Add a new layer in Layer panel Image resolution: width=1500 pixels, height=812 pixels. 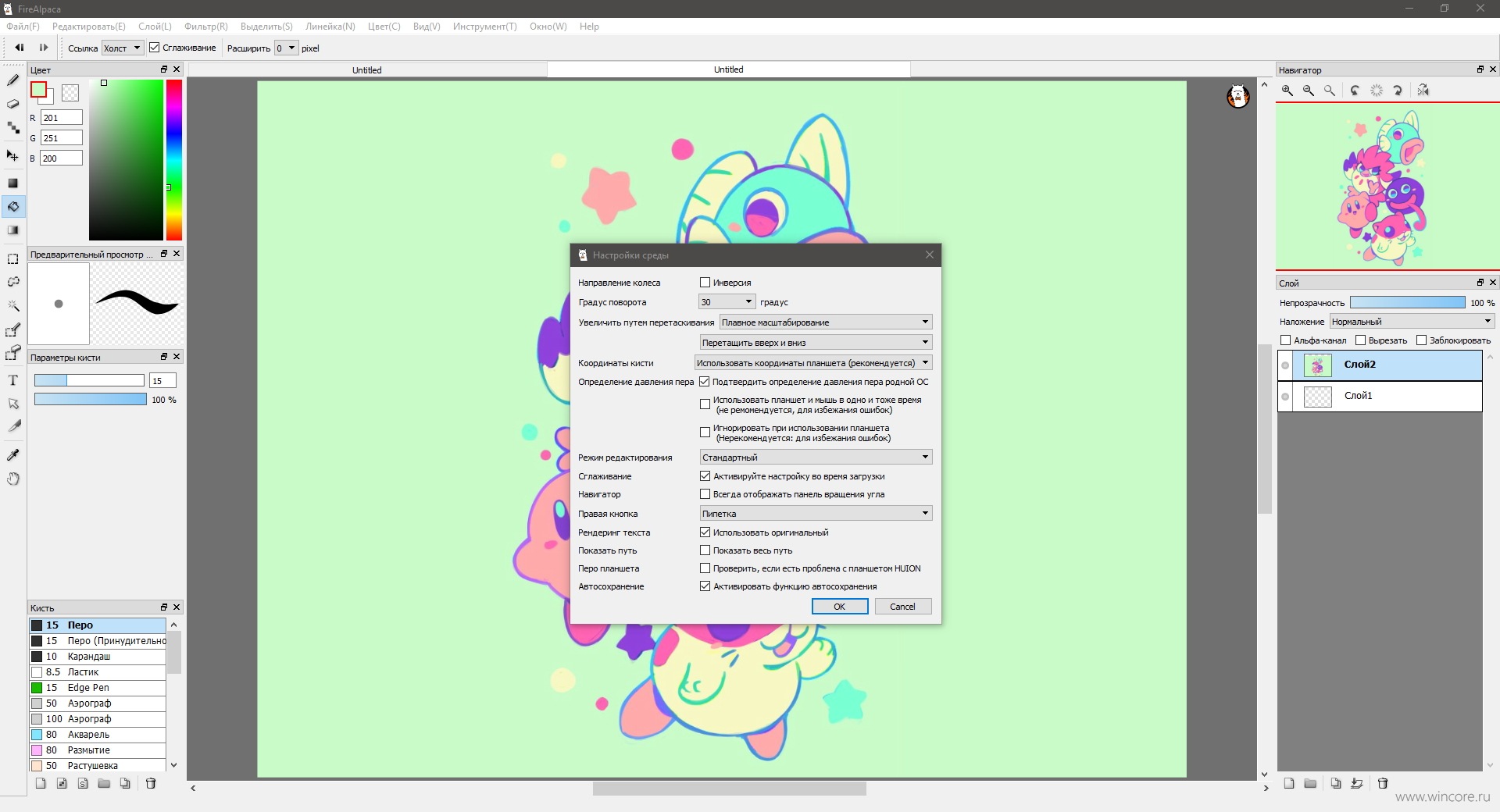[1289, 783]
